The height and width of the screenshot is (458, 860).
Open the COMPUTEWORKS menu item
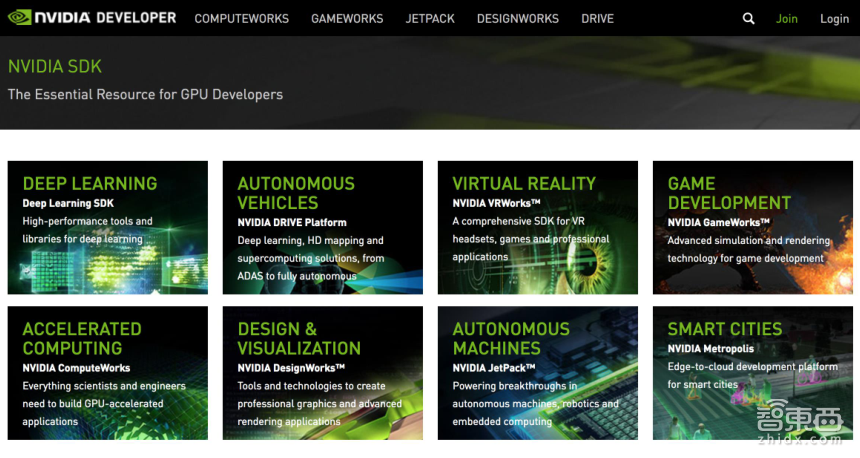point(241,18)
